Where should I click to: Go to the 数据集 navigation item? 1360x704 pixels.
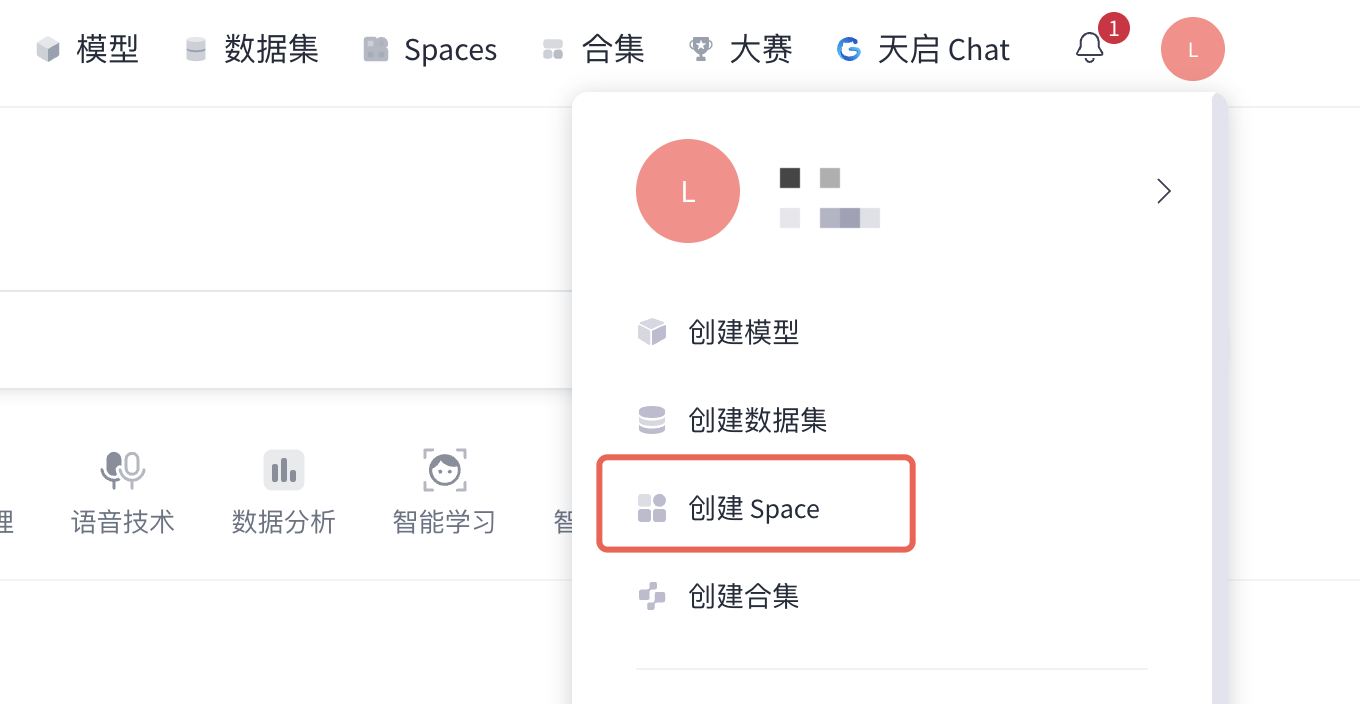click(x=252, y=49)
